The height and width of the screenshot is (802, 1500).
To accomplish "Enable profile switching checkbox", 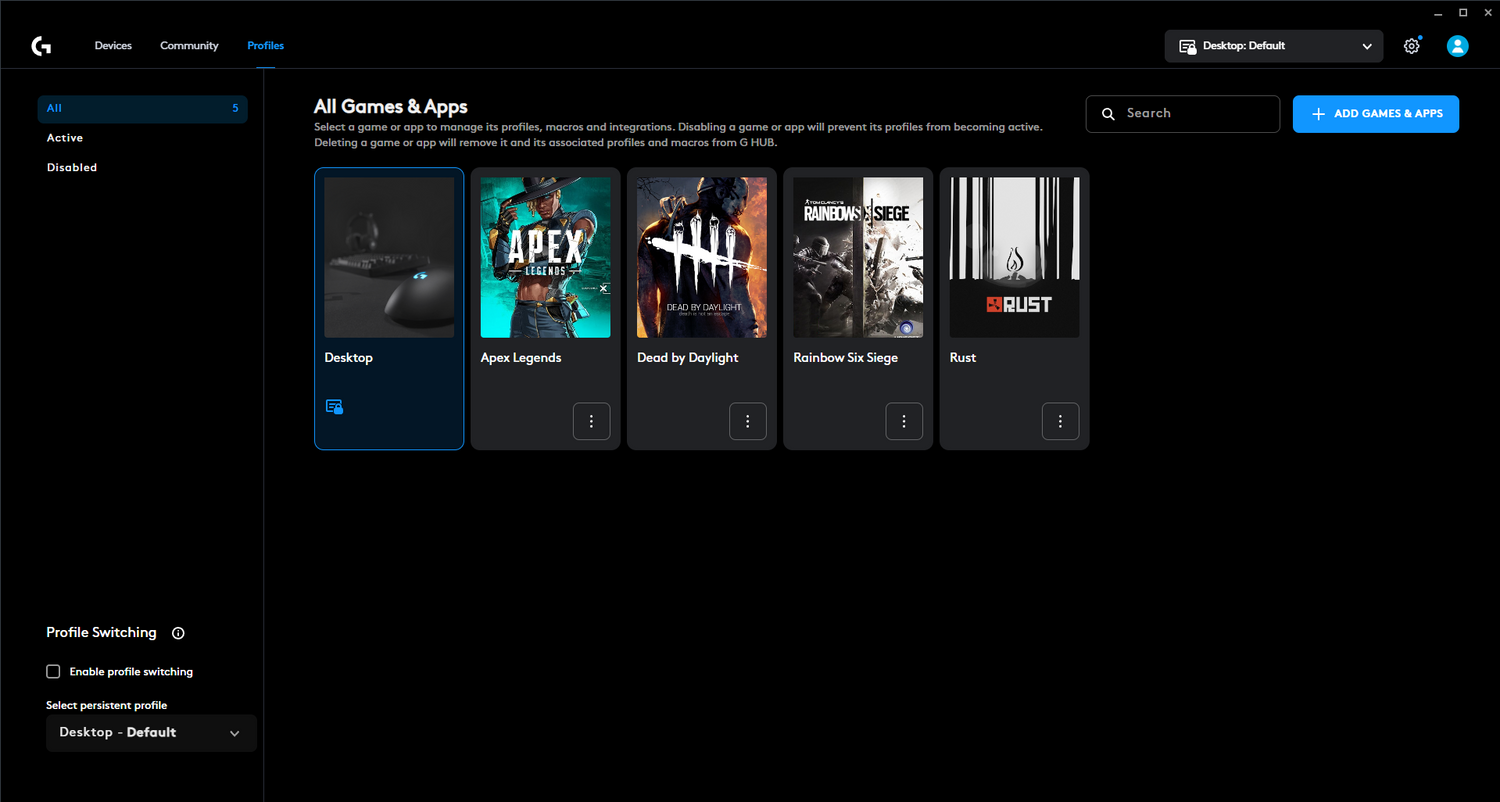I will pyautogui.click(x=54, y=672).
